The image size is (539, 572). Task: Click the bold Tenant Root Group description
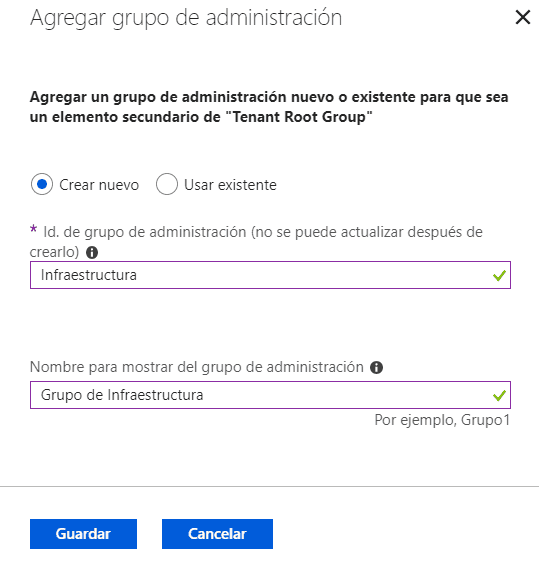click(x=269, y=107)
